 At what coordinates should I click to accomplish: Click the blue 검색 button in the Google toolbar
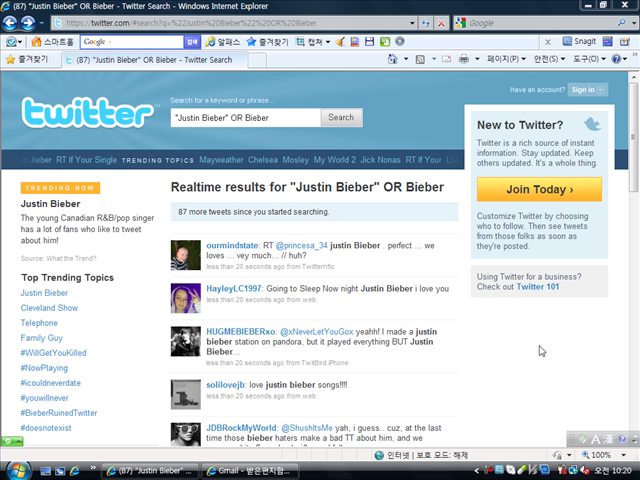coord(192,42)
